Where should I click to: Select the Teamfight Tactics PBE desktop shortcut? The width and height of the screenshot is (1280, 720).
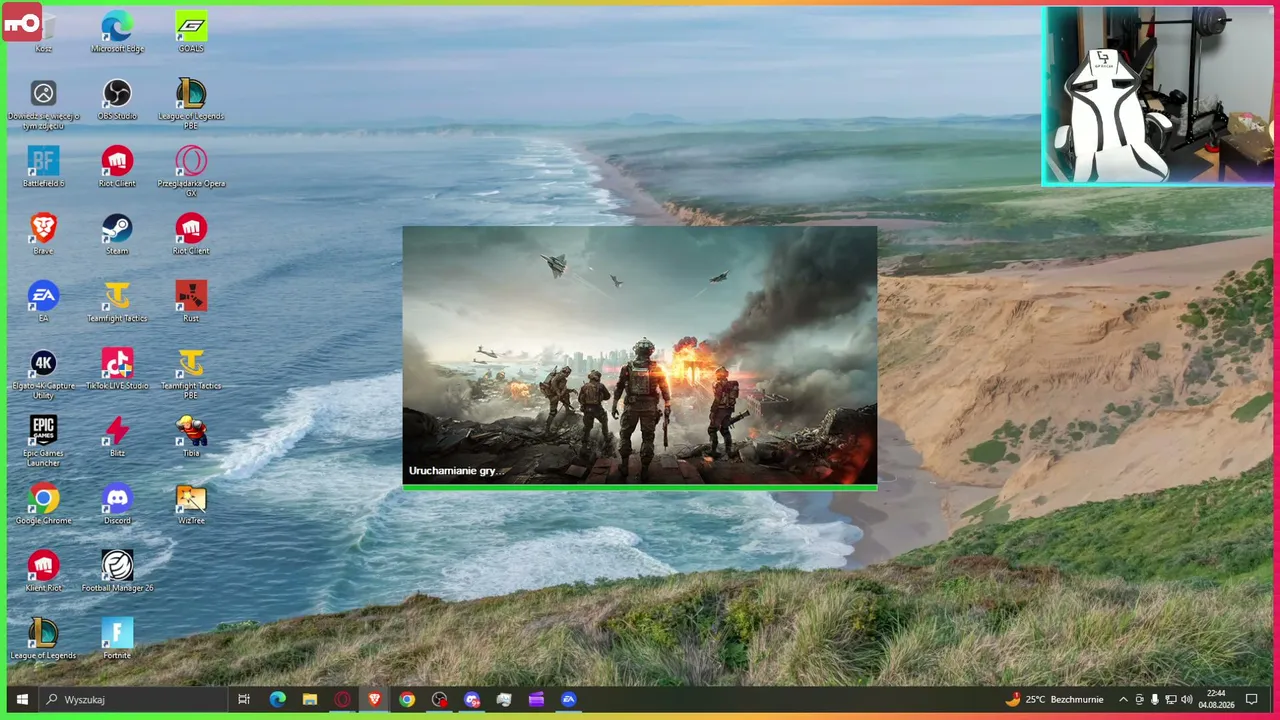coord(191,374)
